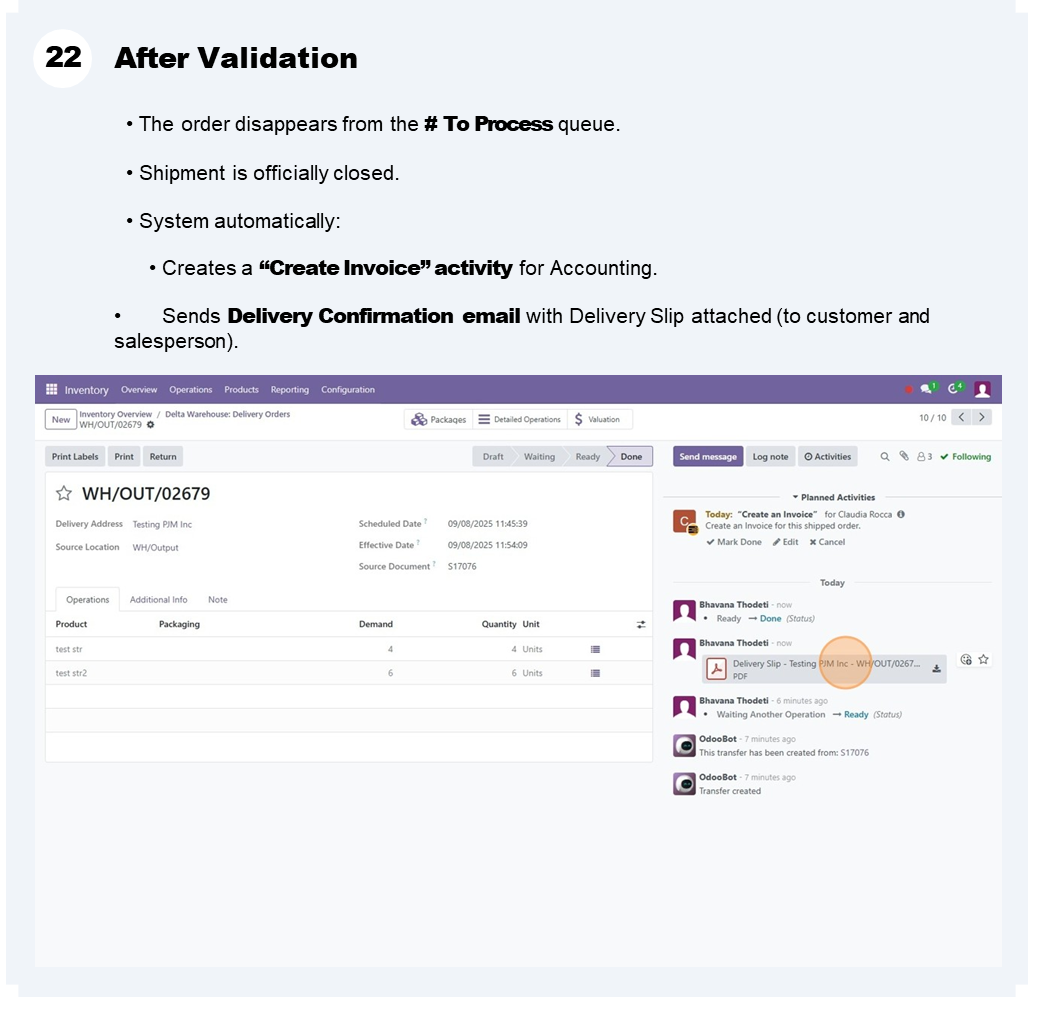Viewport: 1040px width, 1012px height.
Task: Open optional columns settings in Operations table
Action: pos(641,624)
